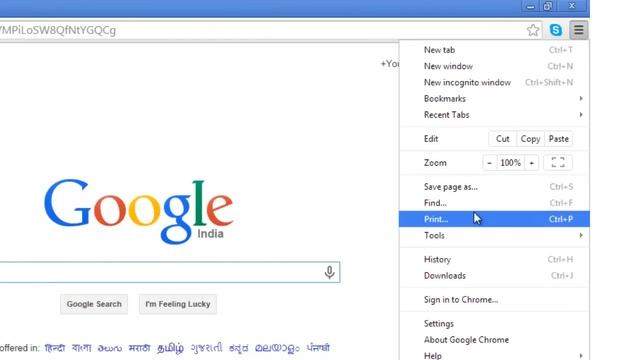Click the I'm Feeling Lucky button

[x=178, y=304]
